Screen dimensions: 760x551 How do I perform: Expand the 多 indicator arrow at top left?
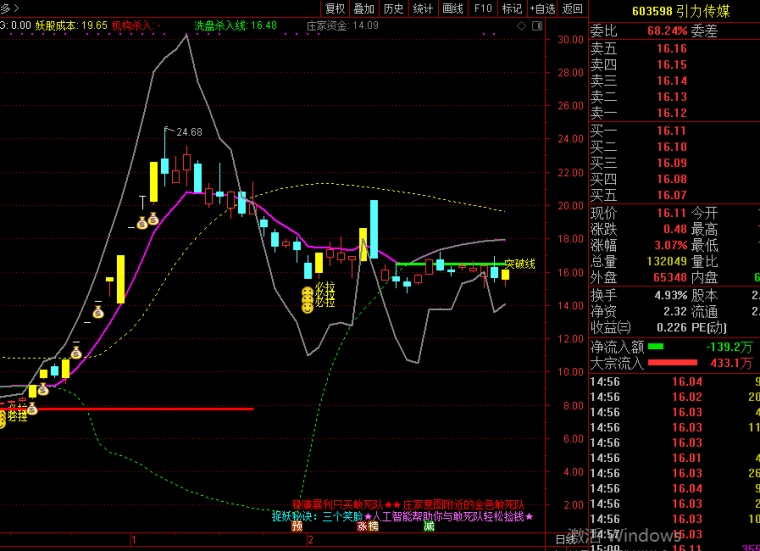pos(10,8)
